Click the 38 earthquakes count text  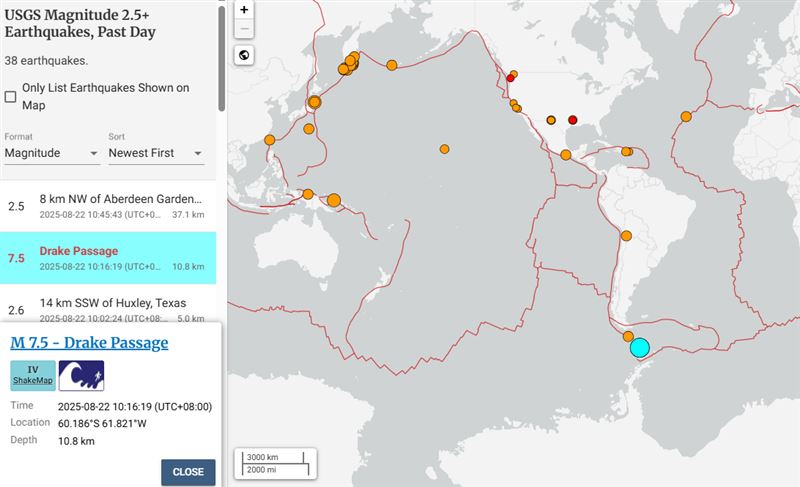[x=46, y=61]
